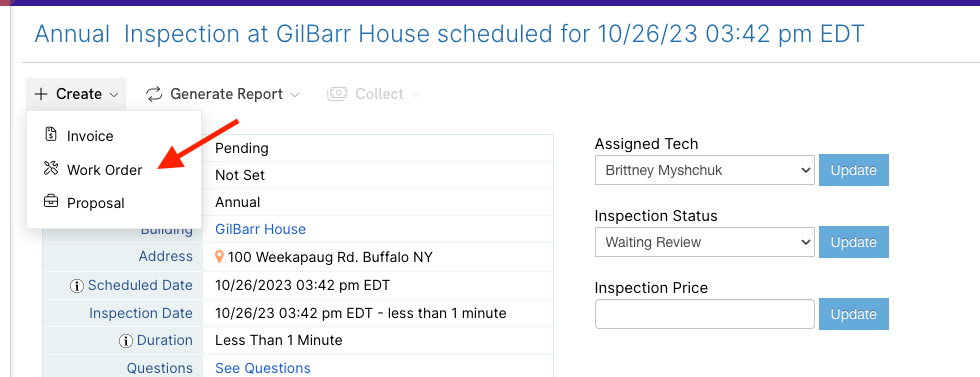Viewport: 980px width, 377px height.
Task: Click the Duration info icon
Action: [x=126, y=341]
